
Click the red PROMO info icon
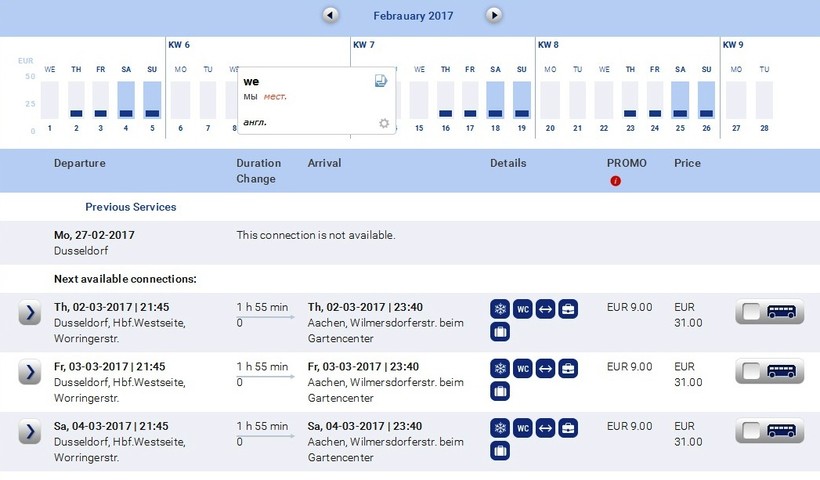(x=615, y=181)
